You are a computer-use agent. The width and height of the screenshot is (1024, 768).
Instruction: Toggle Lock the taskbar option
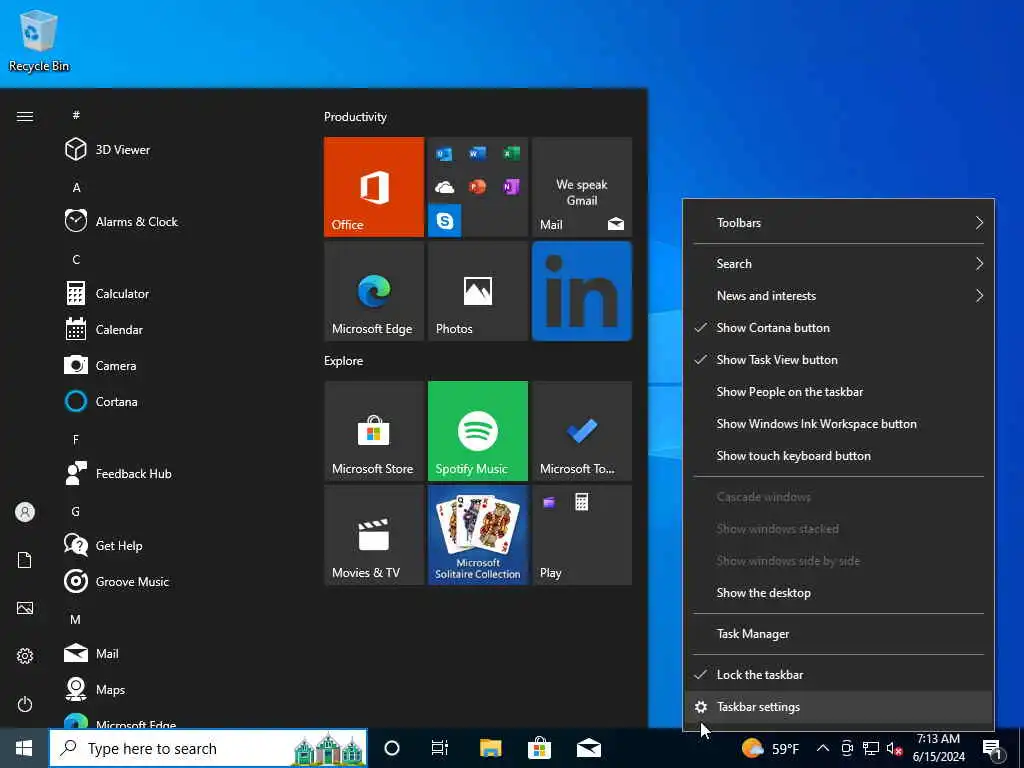(x=839, y=675)
